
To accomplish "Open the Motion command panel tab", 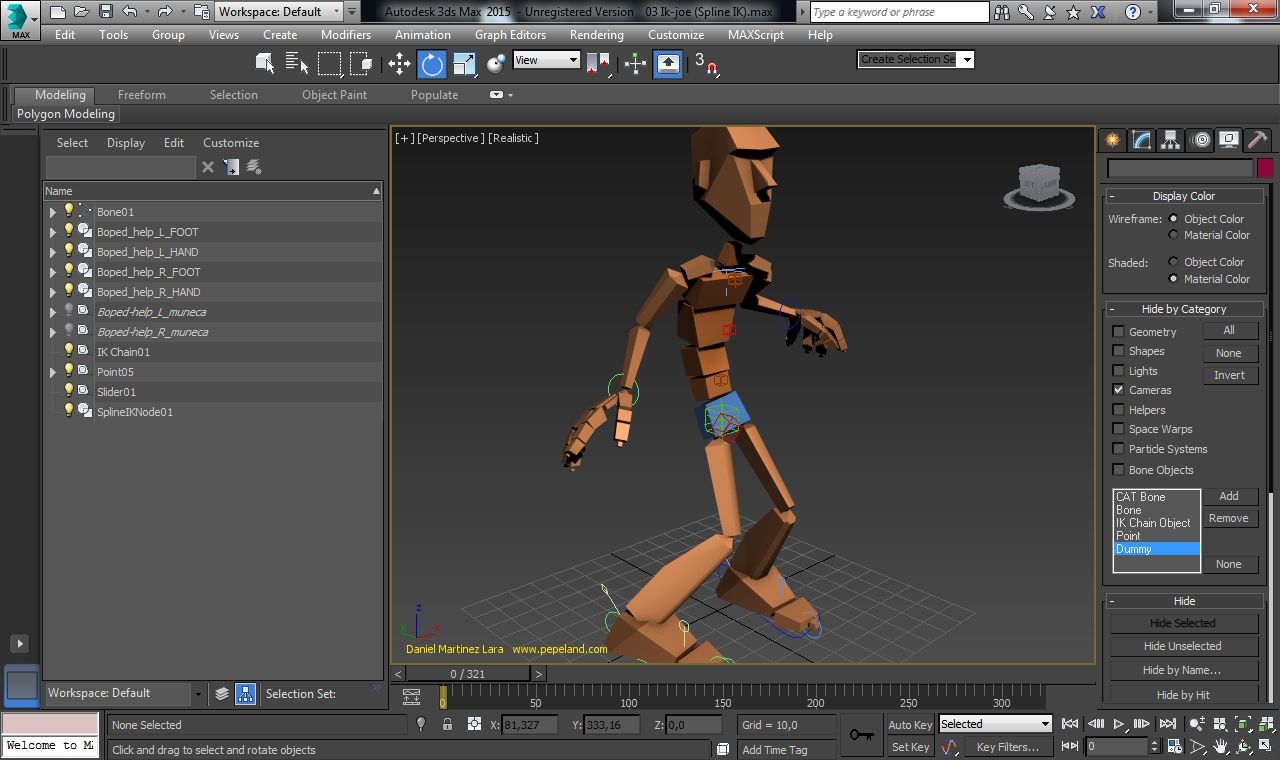I will point(1200,140).
